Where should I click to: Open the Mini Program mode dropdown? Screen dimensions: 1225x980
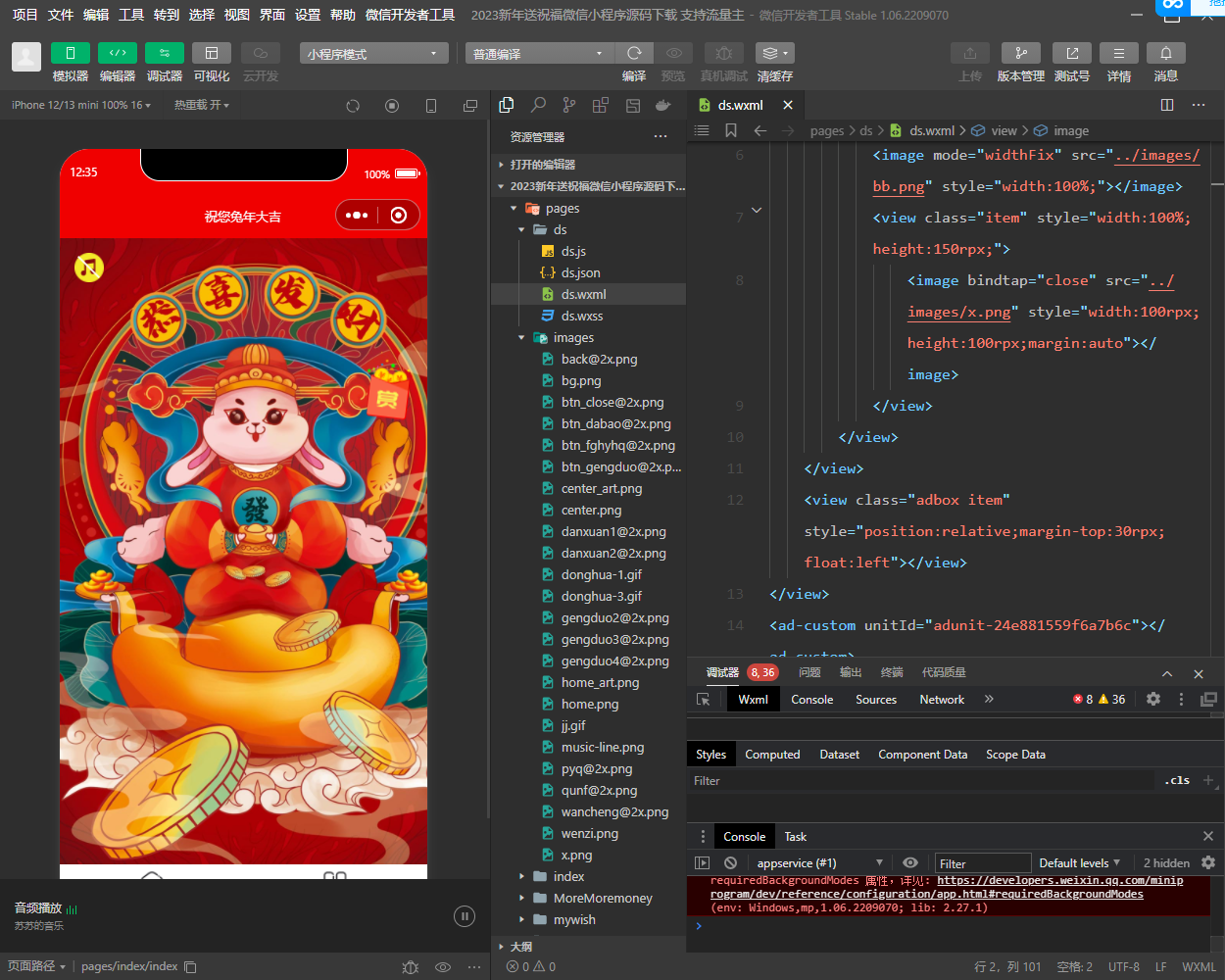[x=373, y=54]
